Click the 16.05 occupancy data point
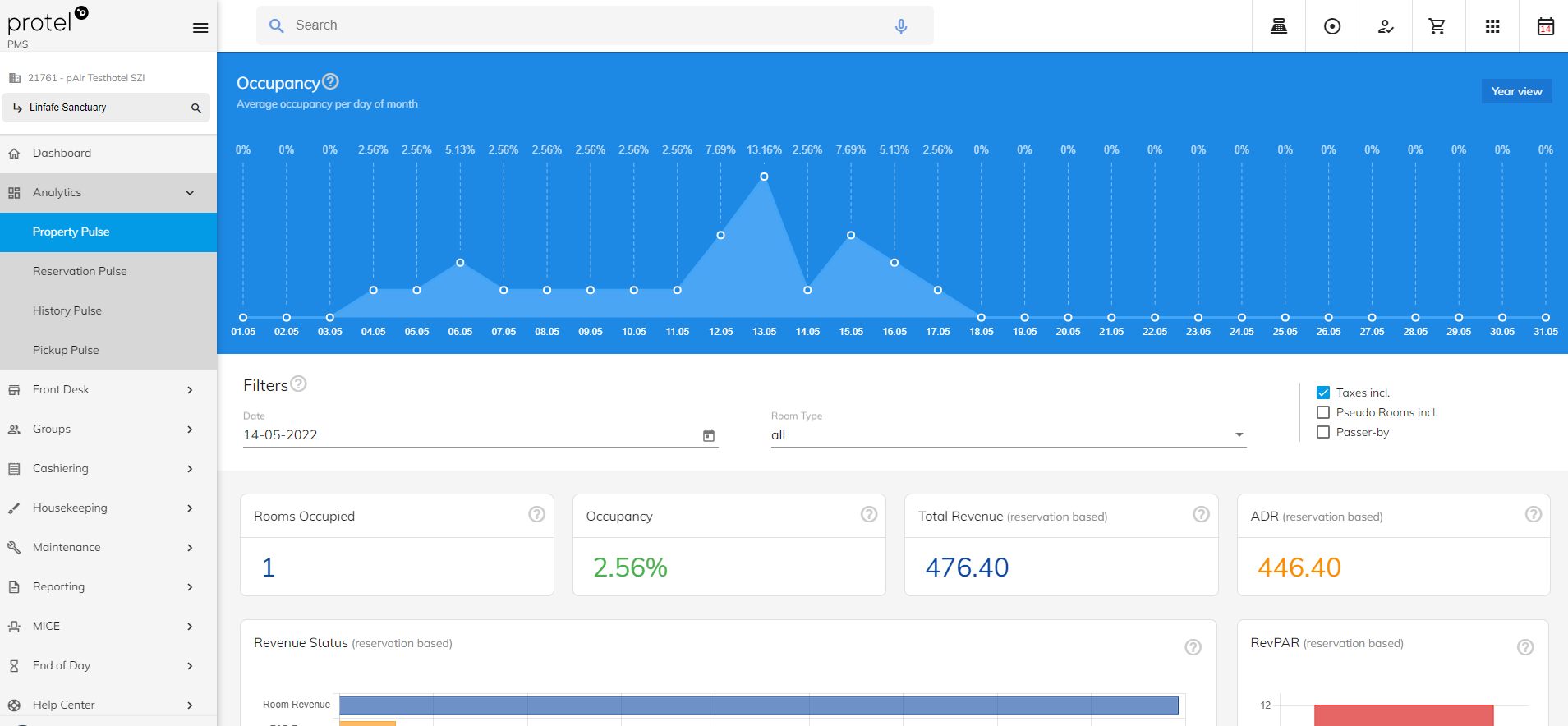1568x726 pixels. (x=894, y=263)
